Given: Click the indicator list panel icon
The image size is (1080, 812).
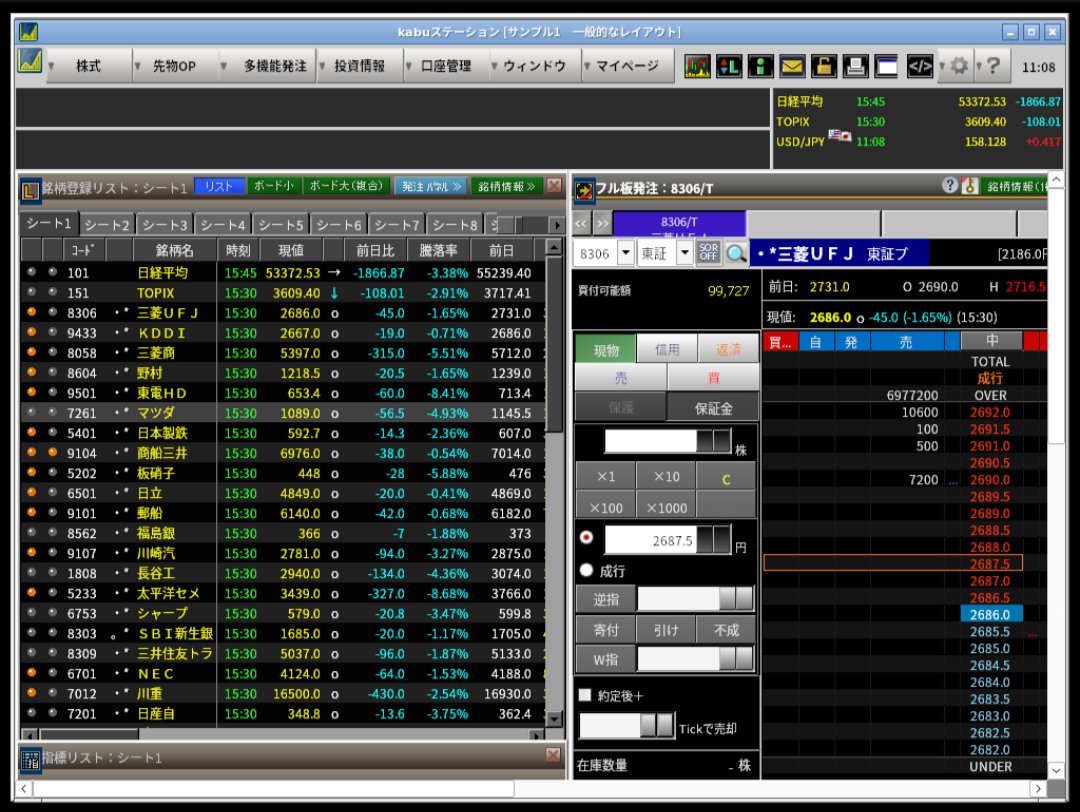Looking at the screenshot, I should [30, 760].
